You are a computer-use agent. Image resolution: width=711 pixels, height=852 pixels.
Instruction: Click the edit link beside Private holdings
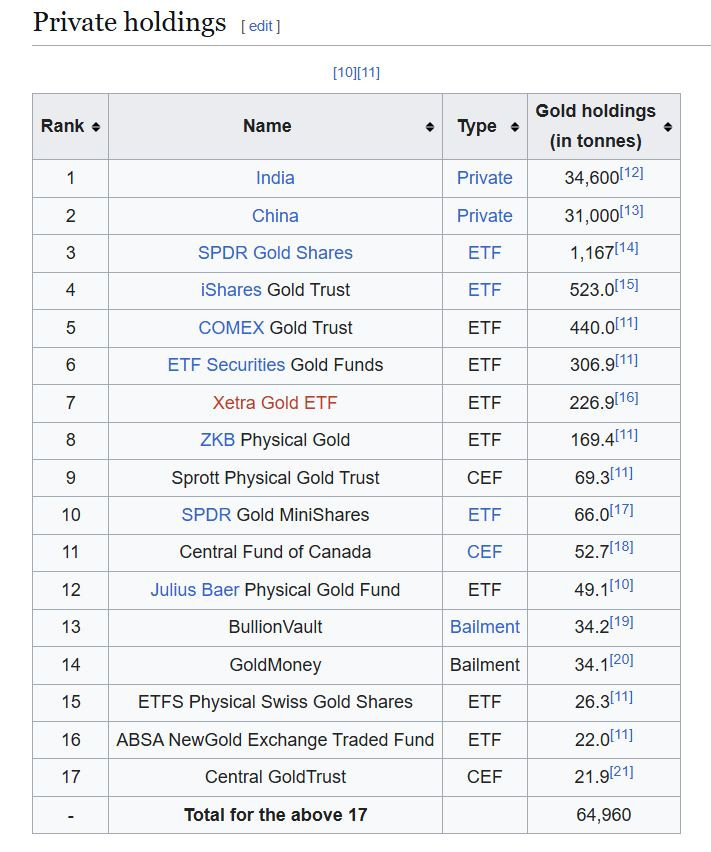point(260,26)
